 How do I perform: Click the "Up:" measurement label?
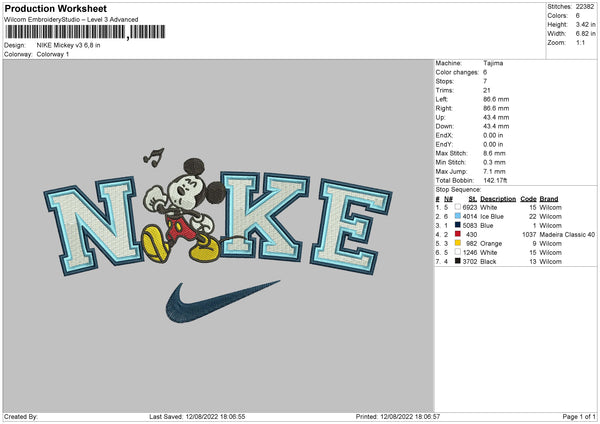tap(440, 117)
